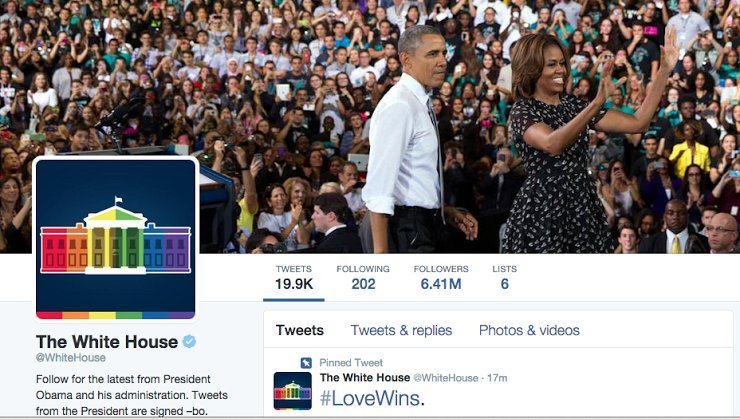Image resolution: width=740 pixels, height=419 pixels.
Task: Open the large rainbow White House profile picture
Action: point(116,239)
